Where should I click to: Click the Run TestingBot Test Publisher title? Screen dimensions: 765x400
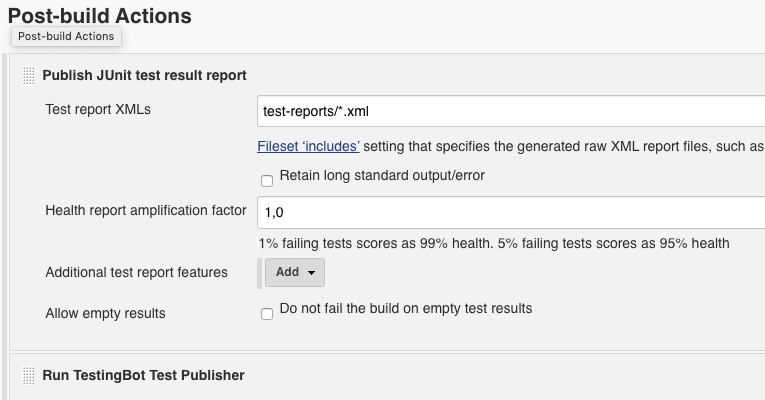pyautogui.click(x=143, y=375)
